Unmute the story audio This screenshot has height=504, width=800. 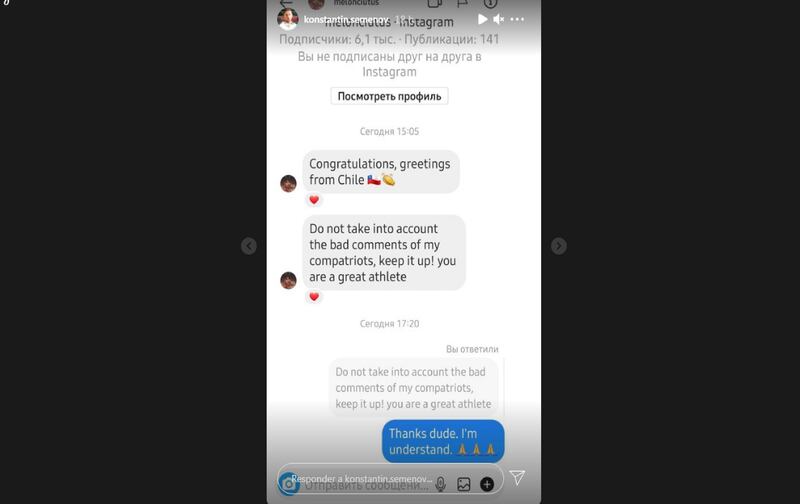click(498, 19)
